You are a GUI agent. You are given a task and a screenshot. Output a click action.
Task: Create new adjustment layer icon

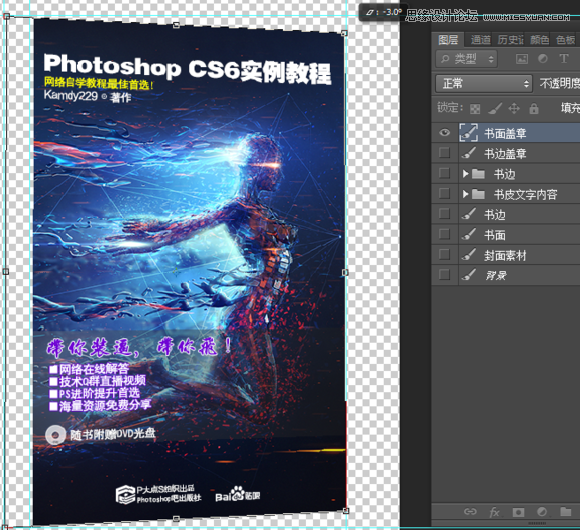tap(542, 512)
